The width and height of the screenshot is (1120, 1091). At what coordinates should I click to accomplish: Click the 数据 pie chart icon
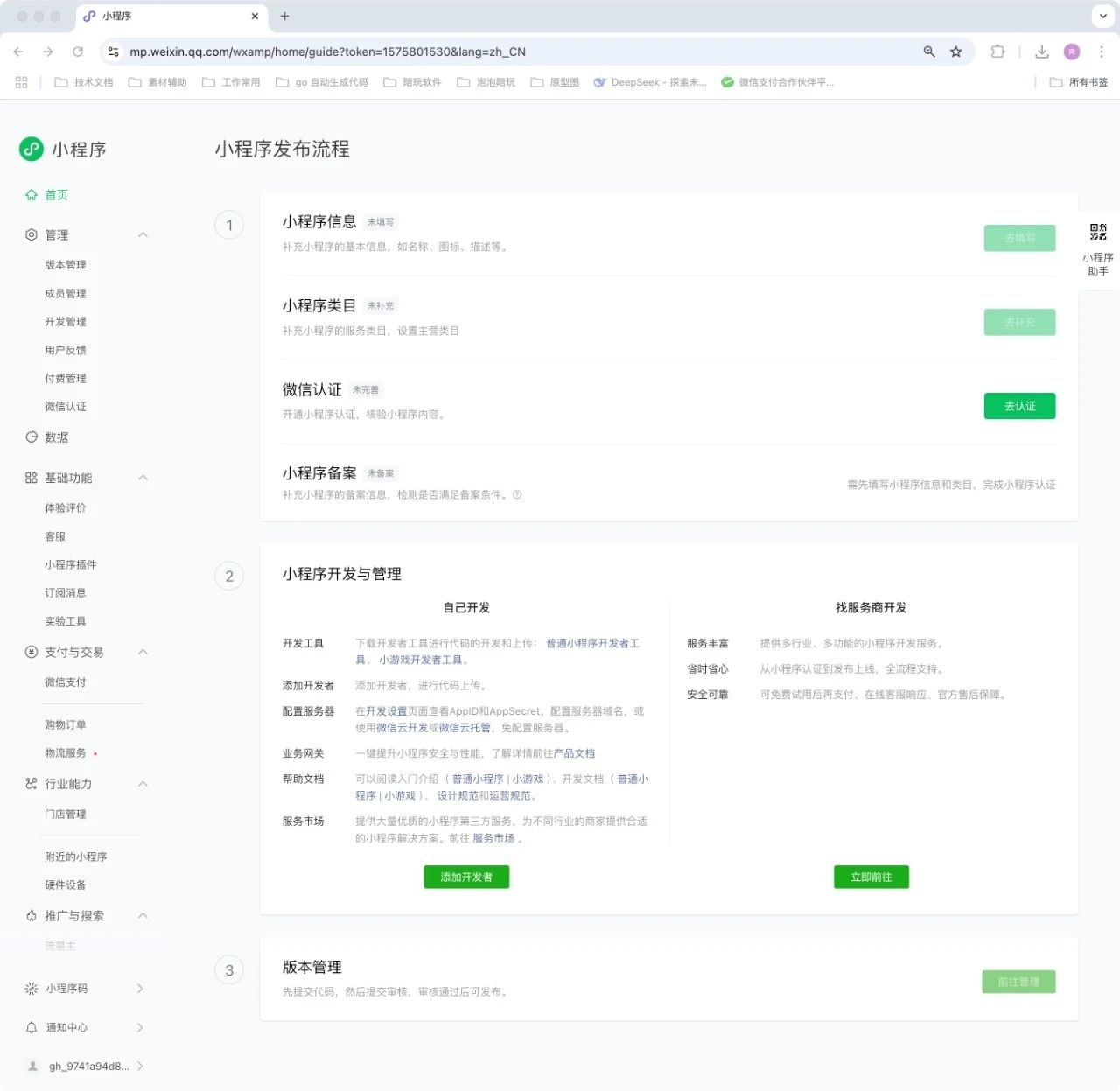tap(31, 437)
